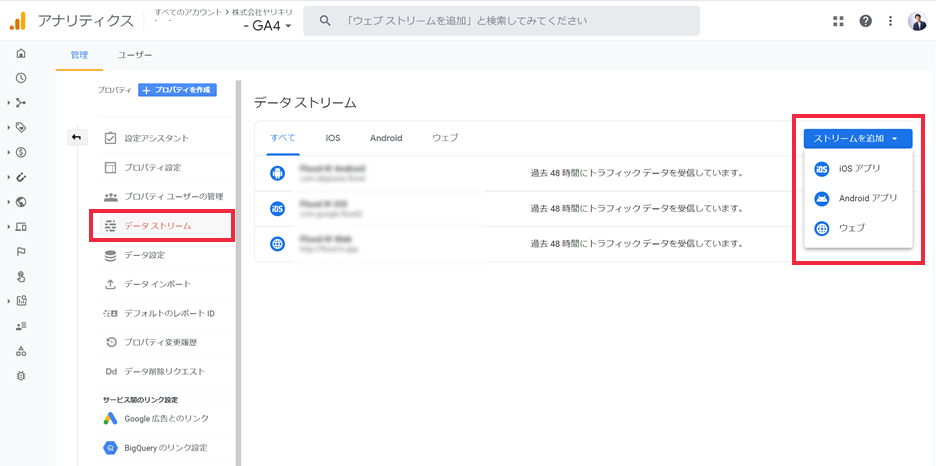Click the back arrow button in admin panel
This screenshot has width=936, height=466.
click(78, 137)
